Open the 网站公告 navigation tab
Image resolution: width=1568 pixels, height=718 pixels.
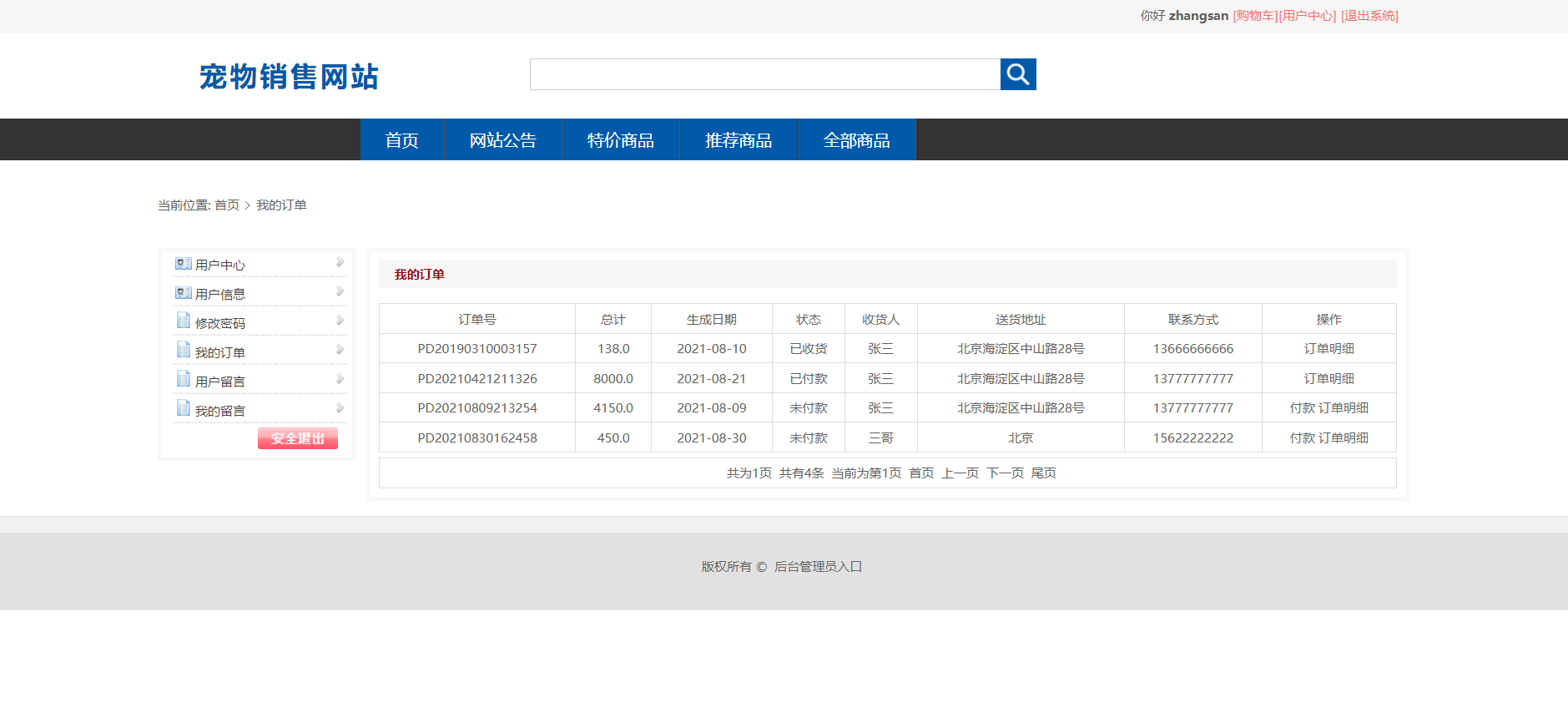point(503,139)
